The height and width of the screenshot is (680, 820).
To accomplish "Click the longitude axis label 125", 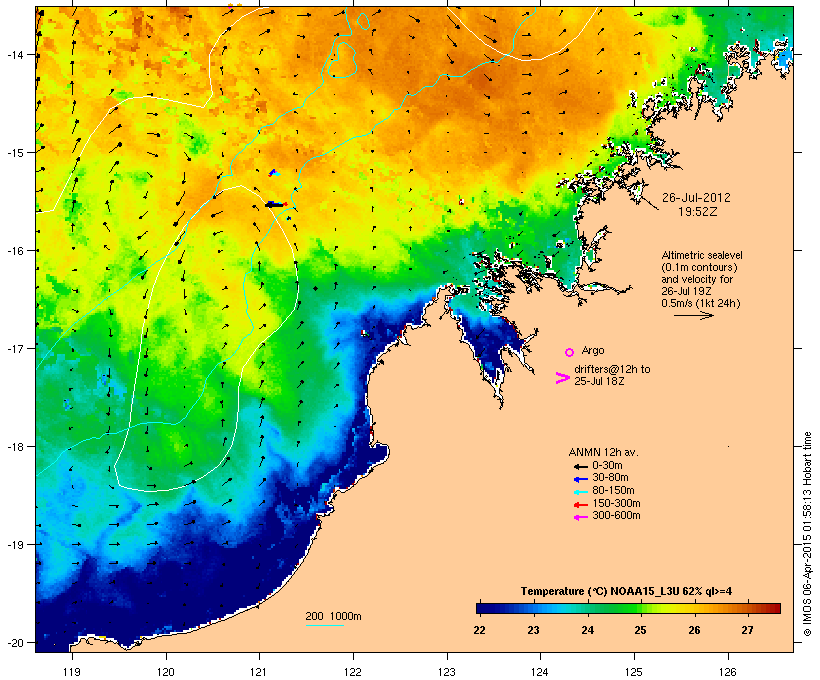I will 634,671.
